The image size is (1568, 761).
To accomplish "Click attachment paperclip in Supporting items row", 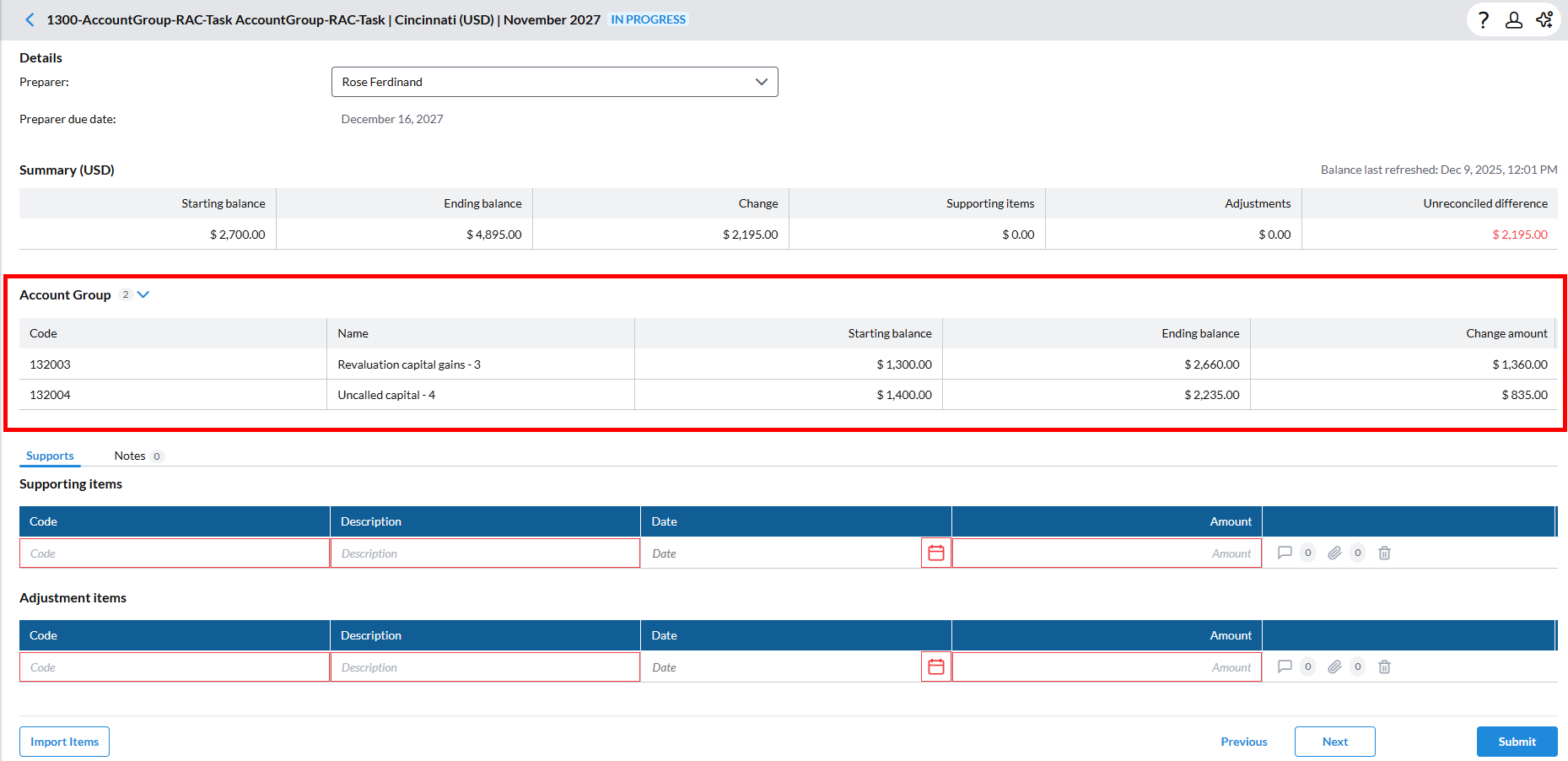I will 1334,553.
